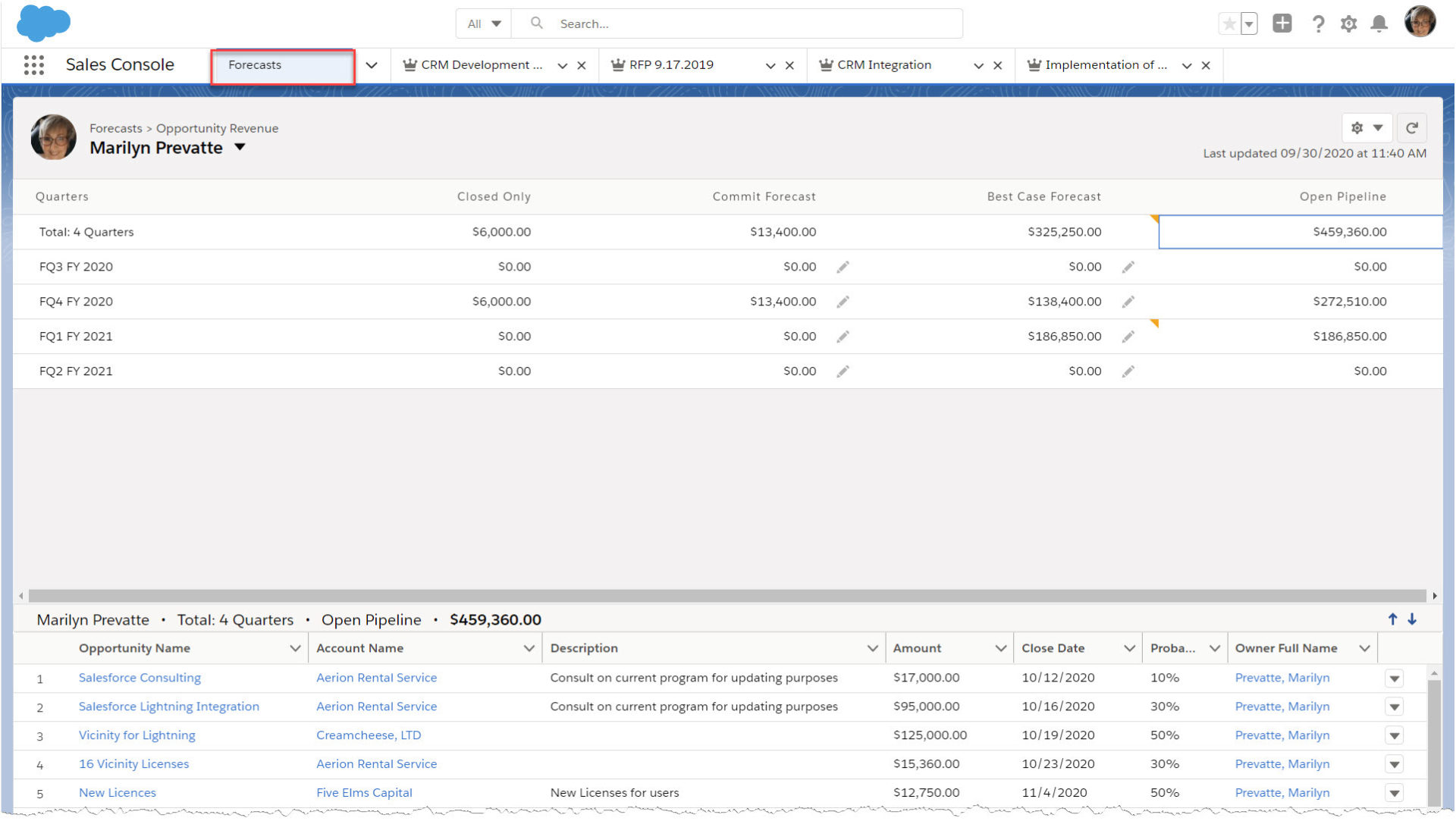Open the Five Elms Capital account link

click(x=364, y=793)
